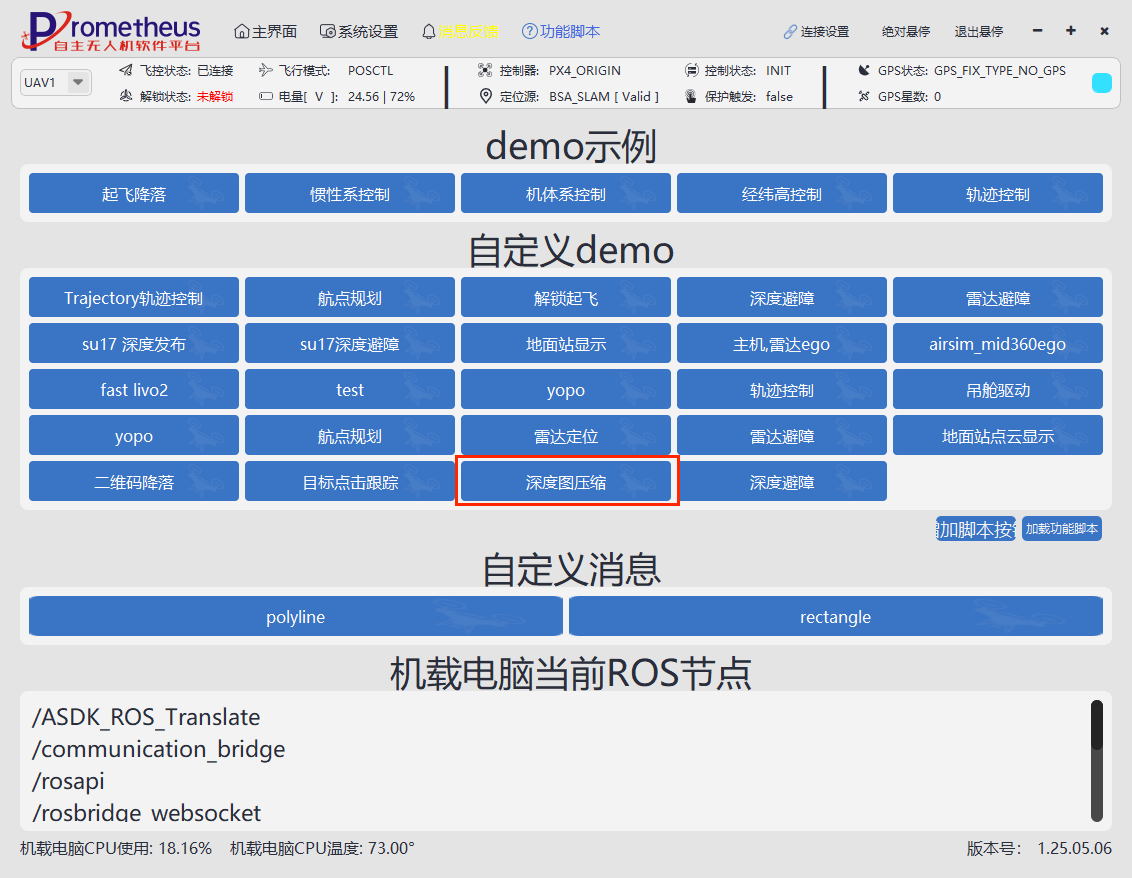
Task: Click the 加载功能脚本 button
Action: [x=1061, y=529]
